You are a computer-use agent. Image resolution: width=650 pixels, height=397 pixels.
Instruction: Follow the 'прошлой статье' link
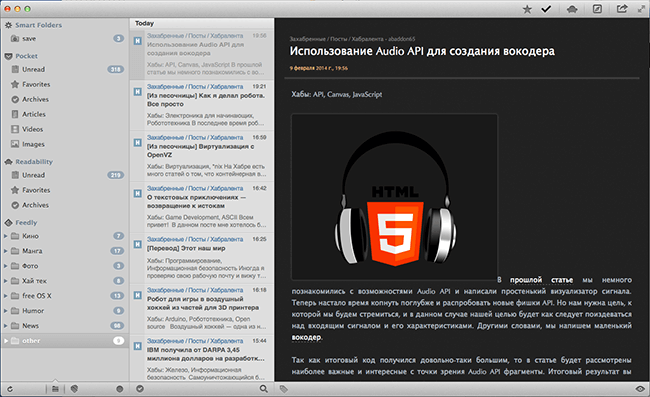541,280
